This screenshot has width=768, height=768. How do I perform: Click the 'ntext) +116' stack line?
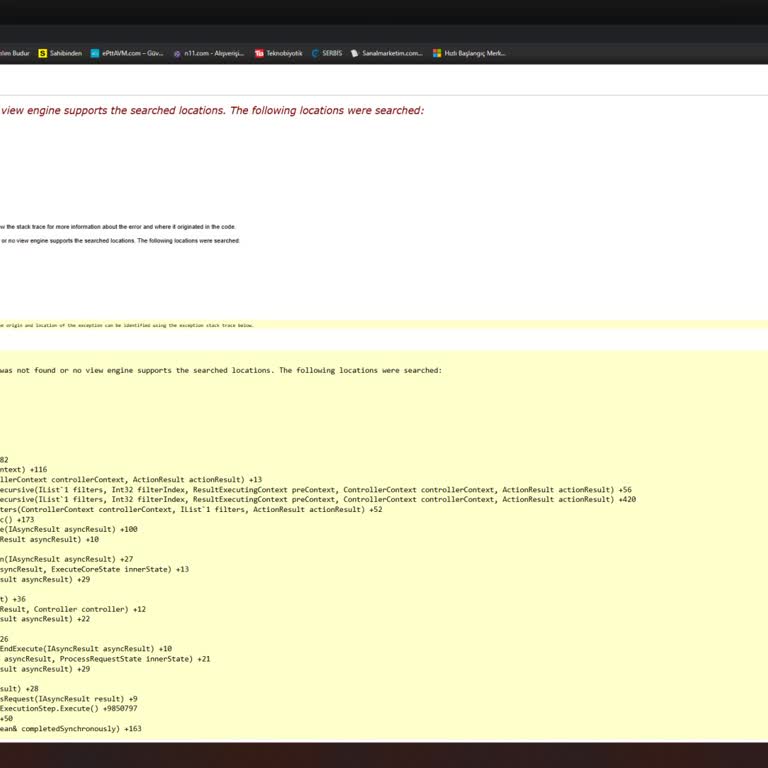(x=24, y=469)
